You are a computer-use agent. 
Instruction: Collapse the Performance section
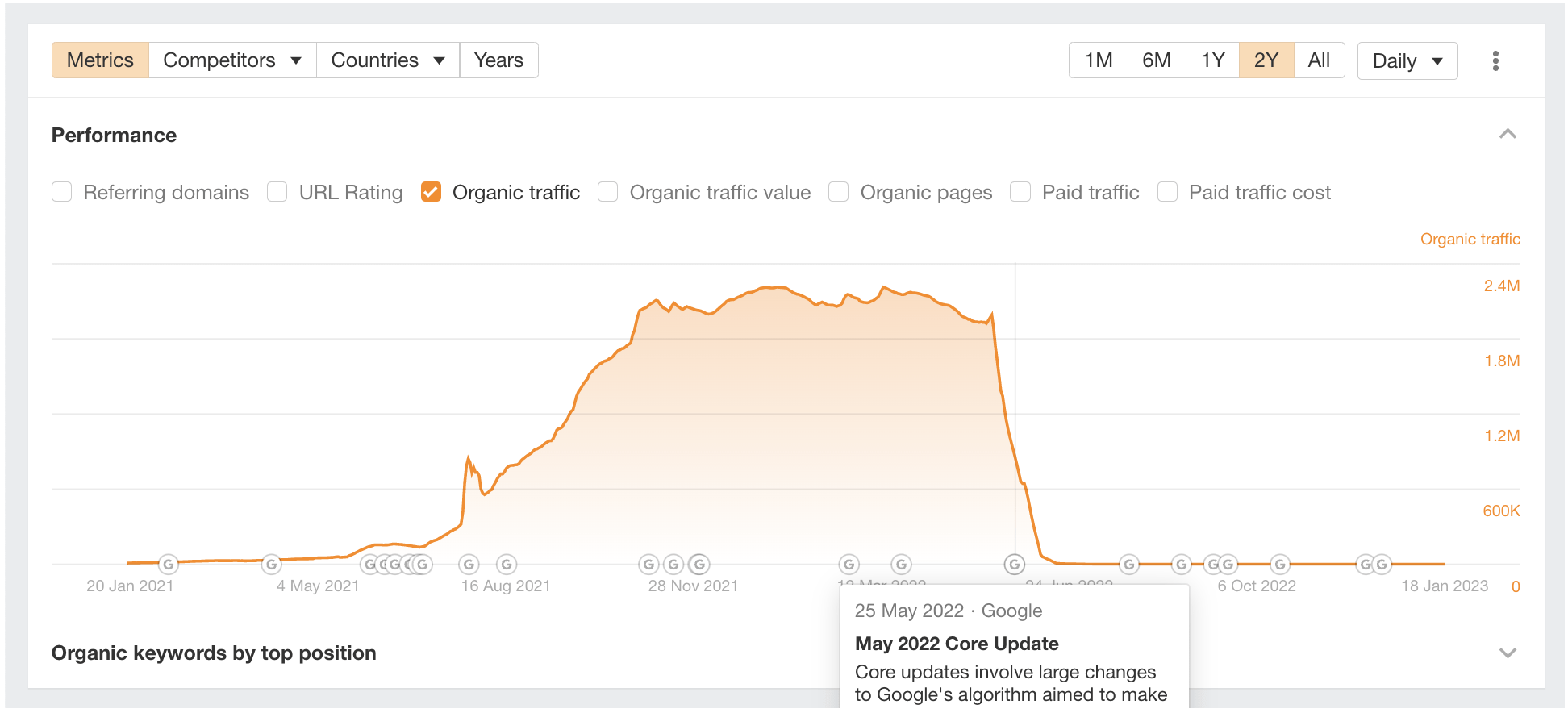click(1508, 134)
